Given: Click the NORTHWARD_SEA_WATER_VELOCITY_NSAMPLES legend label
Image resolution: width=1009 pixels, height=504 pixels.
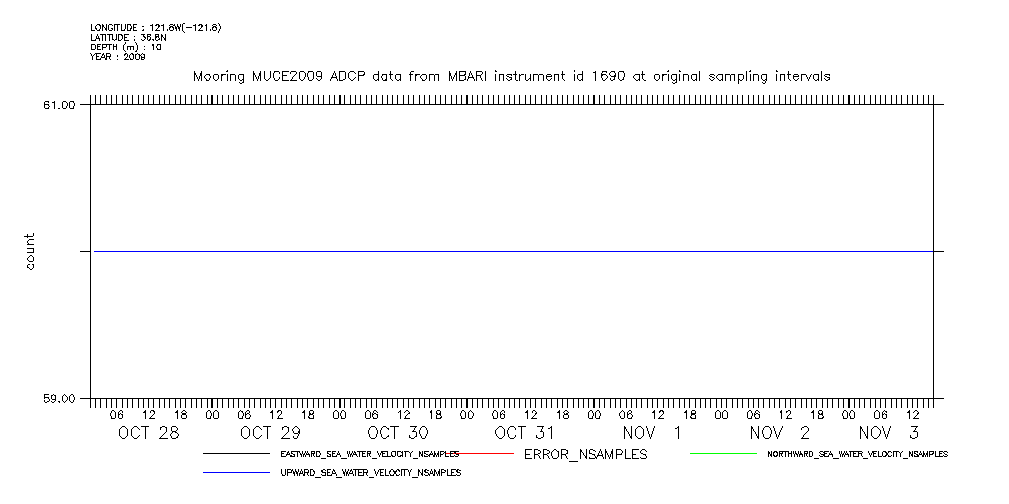Looking at the screenshot, I should coord(857,454).
